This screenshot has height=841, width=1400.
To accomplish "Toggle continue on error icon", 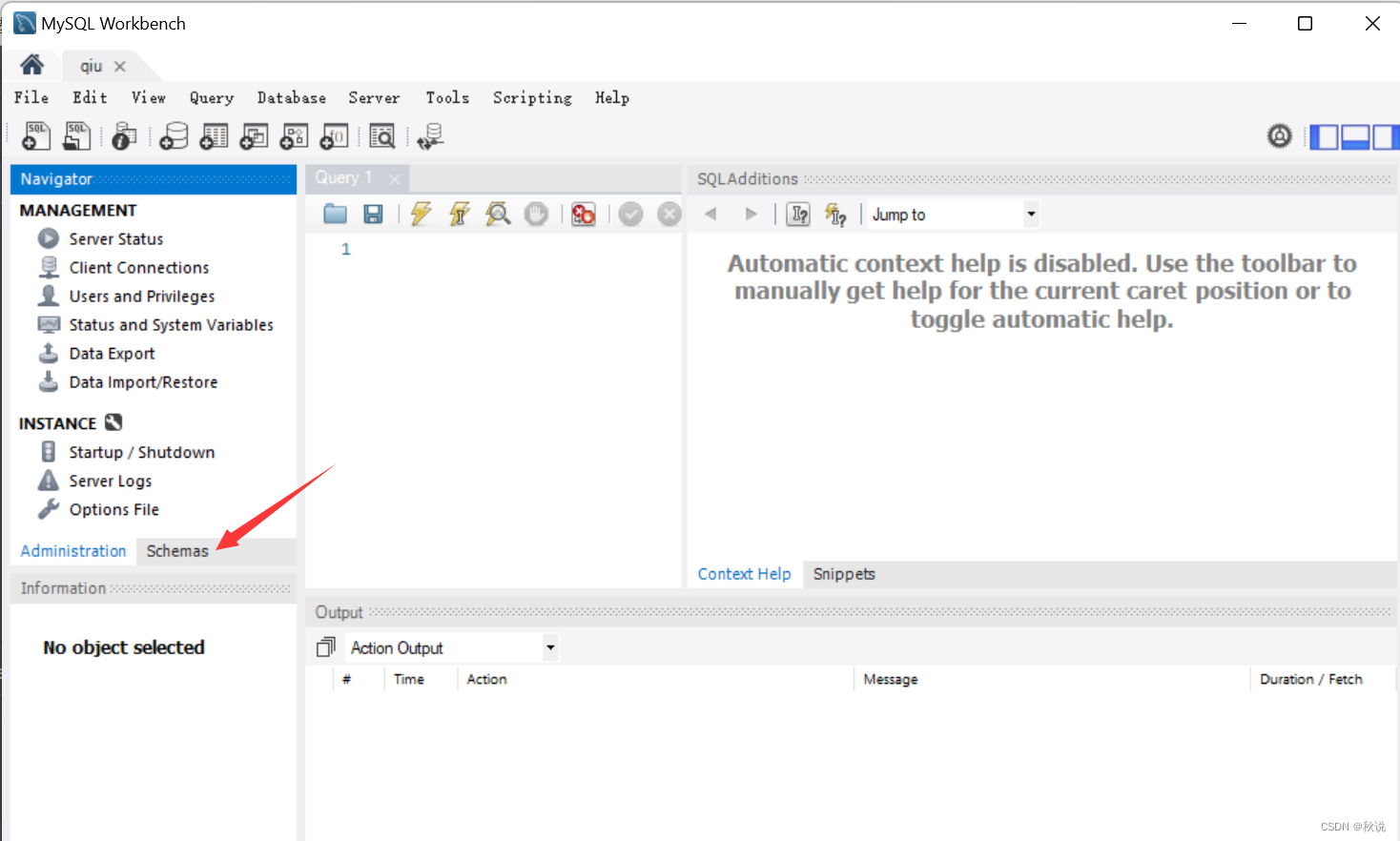I will tap(584, 214).
